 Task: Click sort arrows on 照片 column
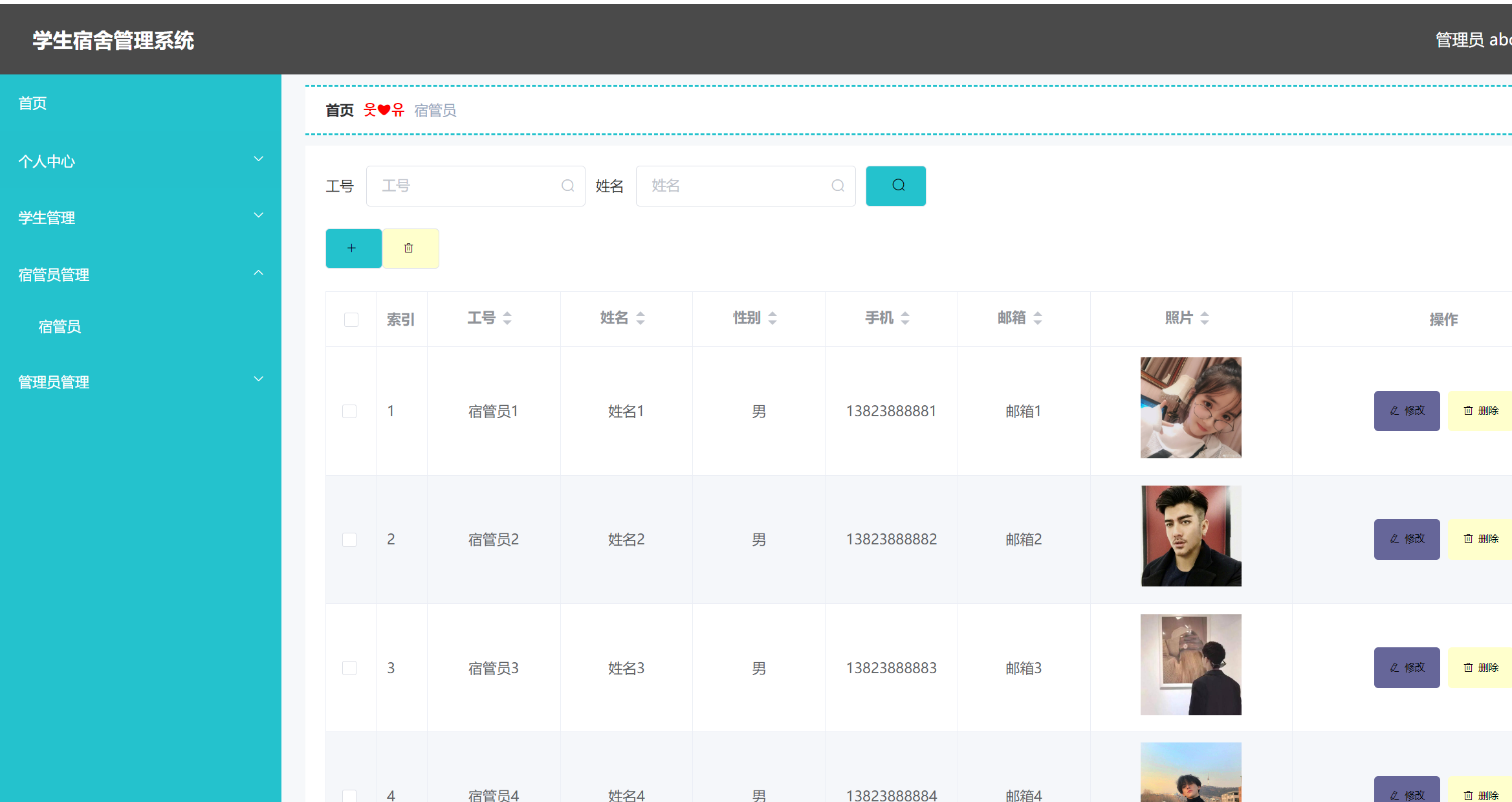(x=1205, y=318)
